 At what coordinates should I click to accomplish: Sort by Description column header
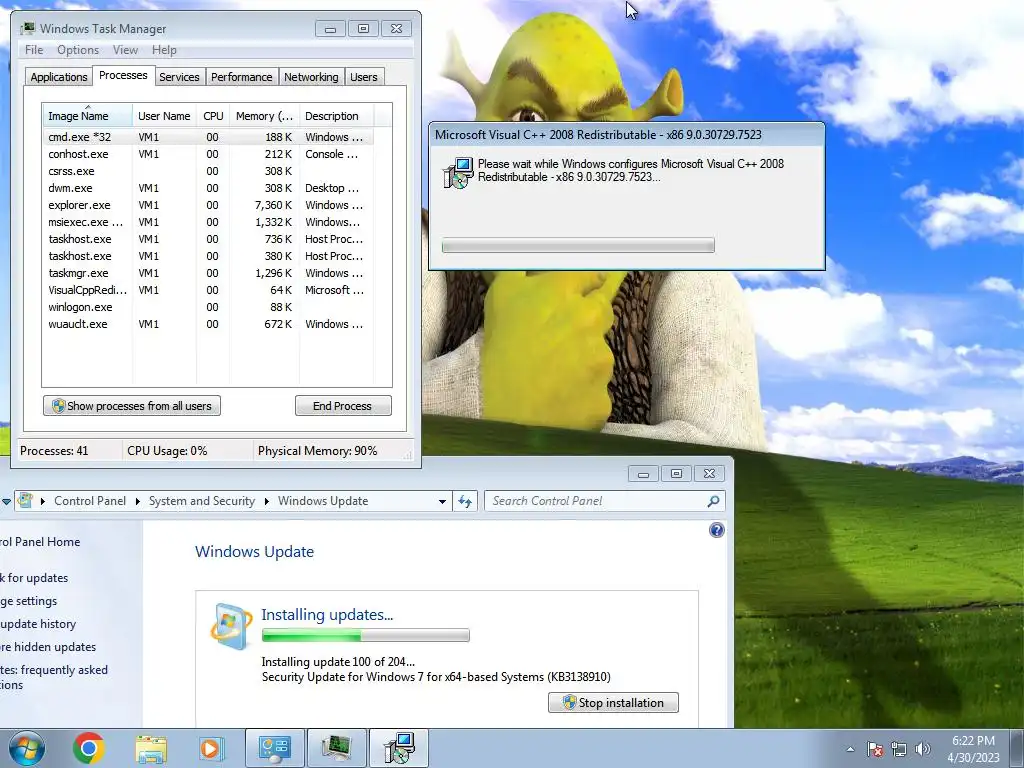pos(336,116)
